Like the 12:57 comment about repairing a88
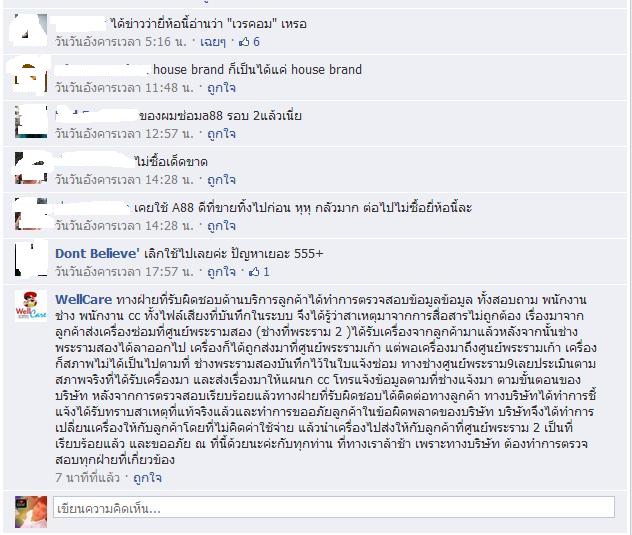Viewport: 632px width, 535px height. [221, 133]
